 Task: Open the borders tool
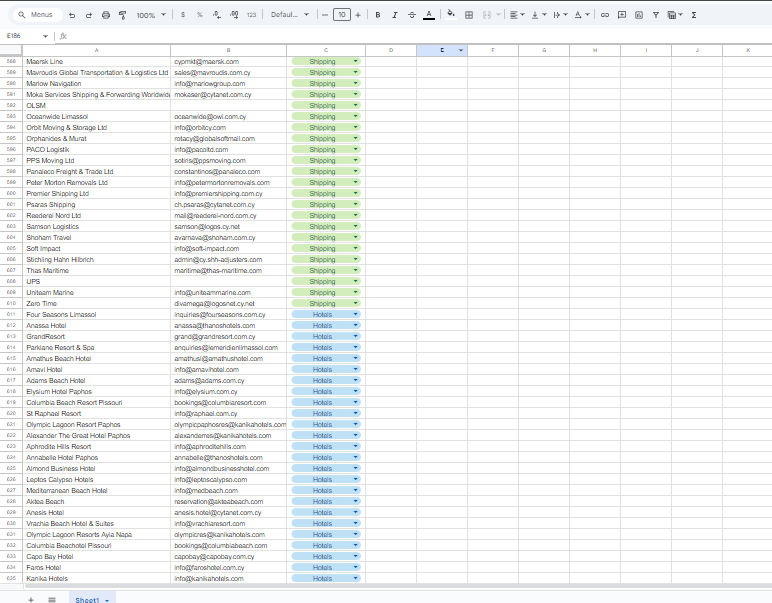click(x=469, y=15)
